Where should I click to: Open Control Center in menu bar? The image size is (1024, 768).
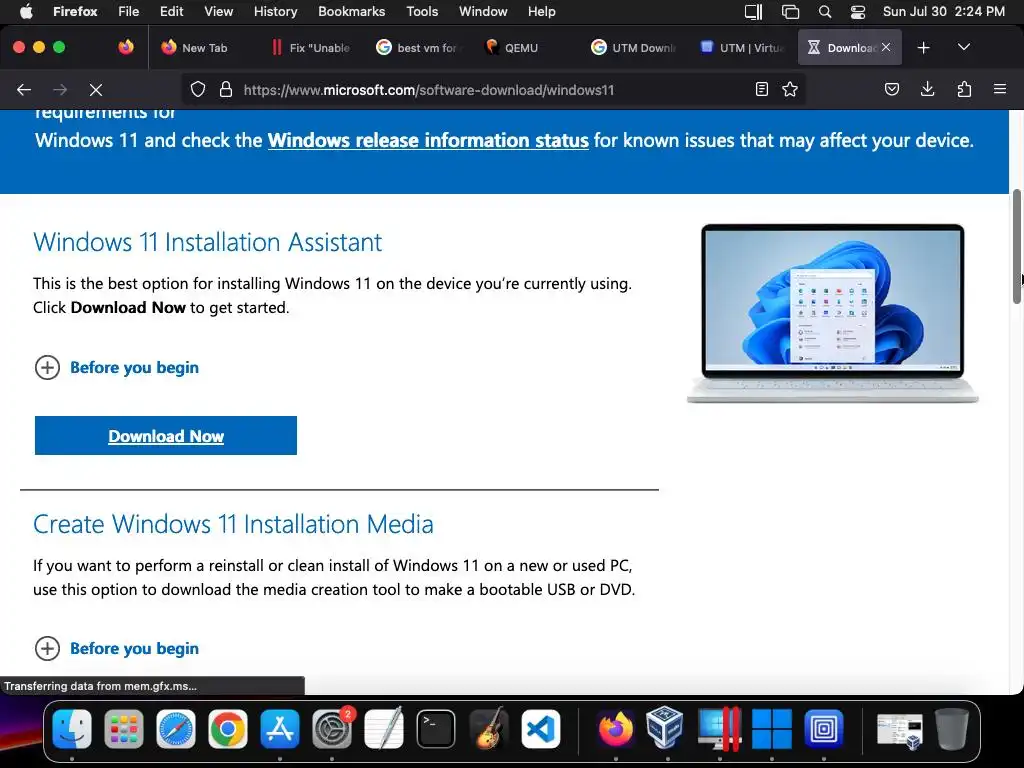(857, 12)
